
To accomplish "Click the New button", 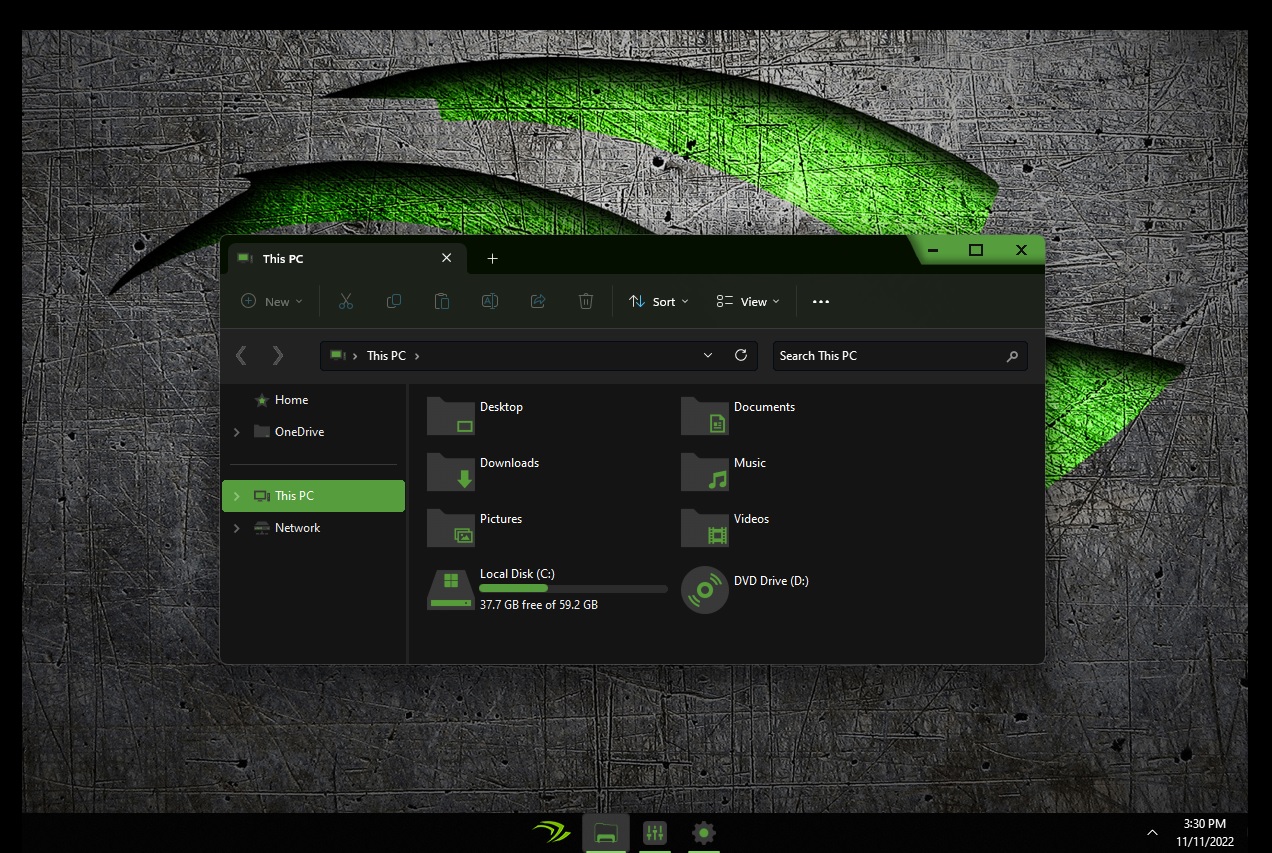I will [x=270, y=301].
